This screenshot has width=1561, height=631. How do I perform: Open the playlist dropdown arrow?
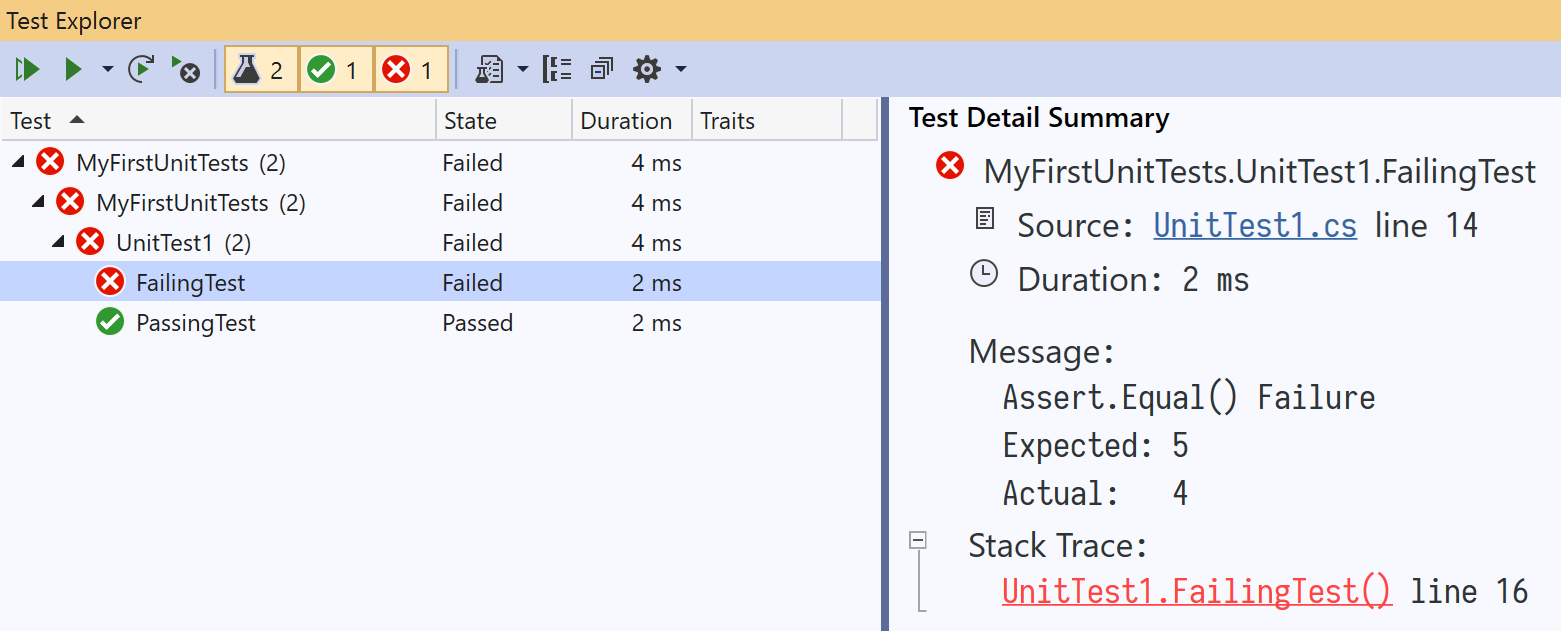pyautogui.click(x=523, y=70)
